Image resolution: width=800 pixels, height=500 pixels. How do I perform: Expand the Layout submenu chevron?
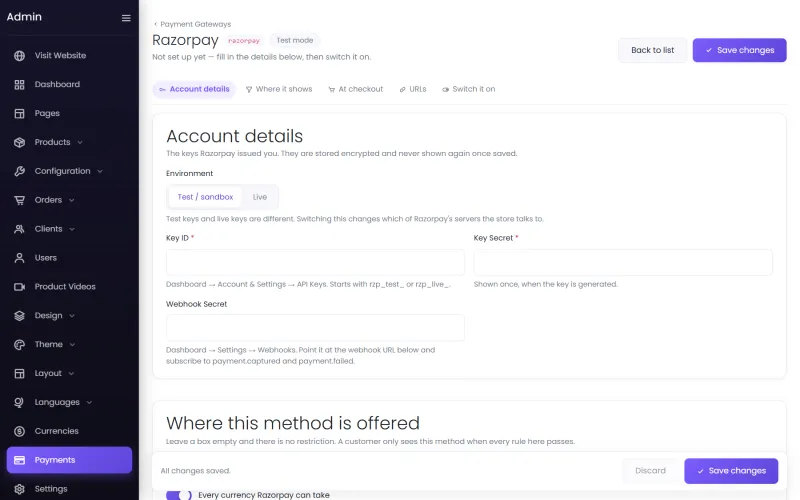click(x=71, y=373)
